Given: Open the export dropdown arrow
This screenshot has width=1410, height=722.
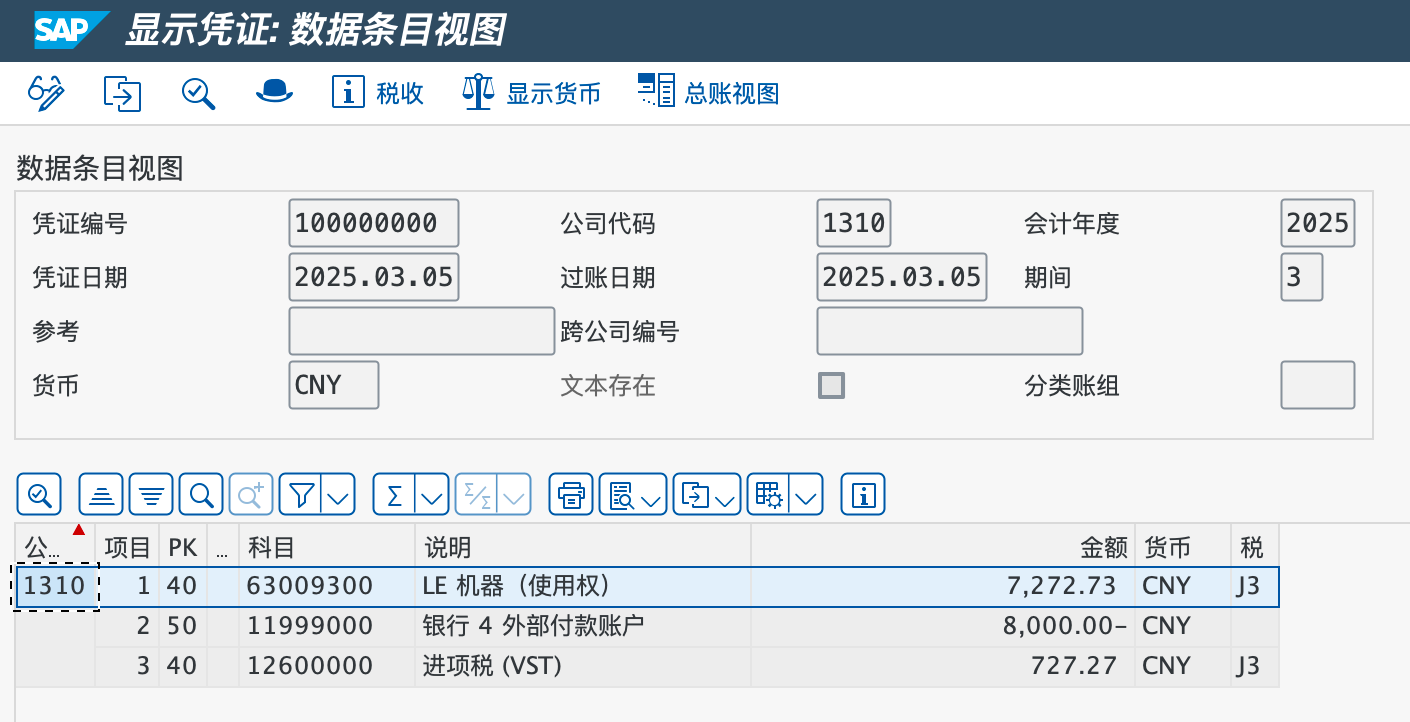Looking at the screenshot, I should (x=726, y=495).
